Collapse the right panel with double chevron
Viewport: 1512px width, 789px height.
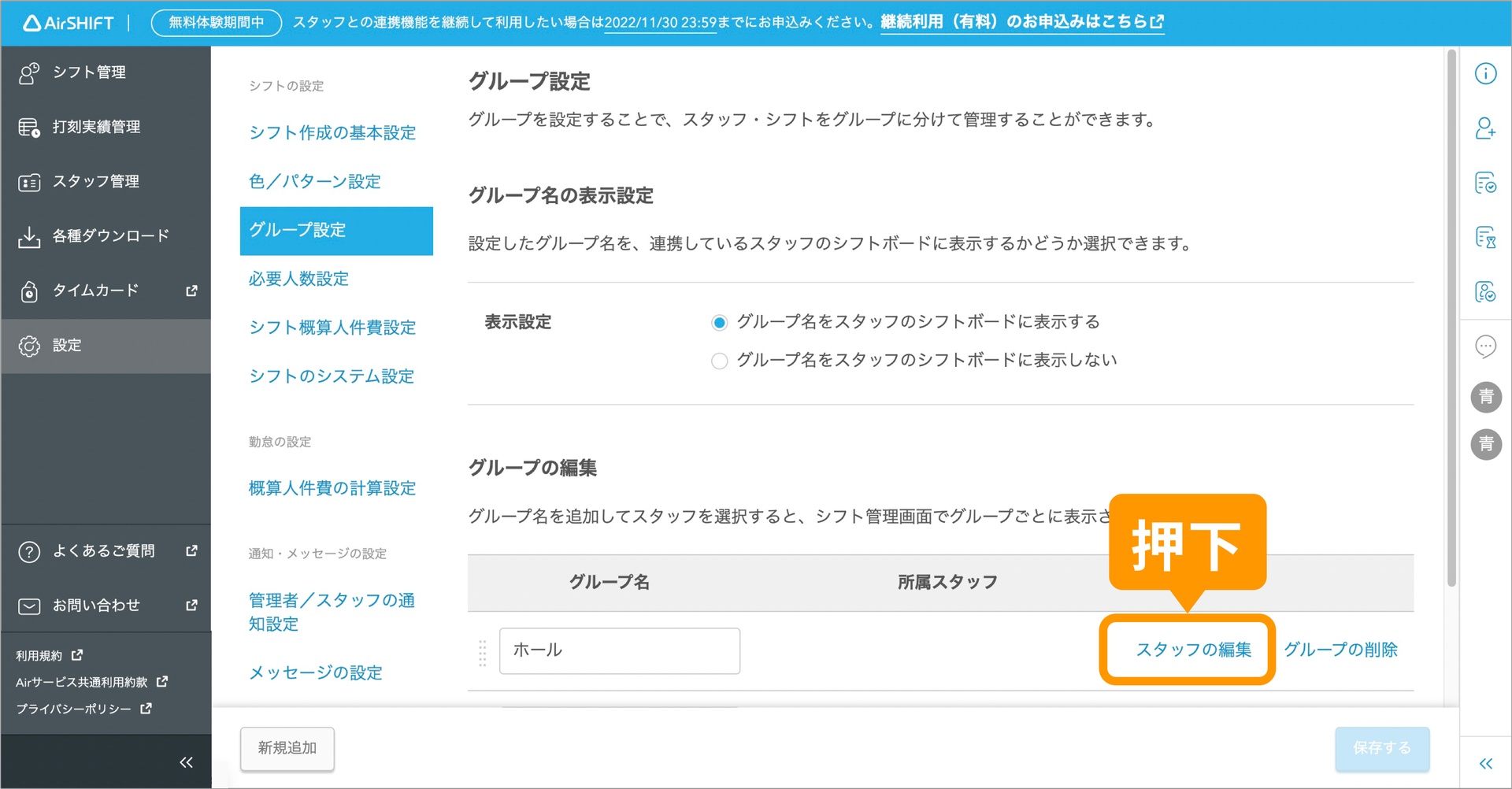click(x=1485, y=763)
